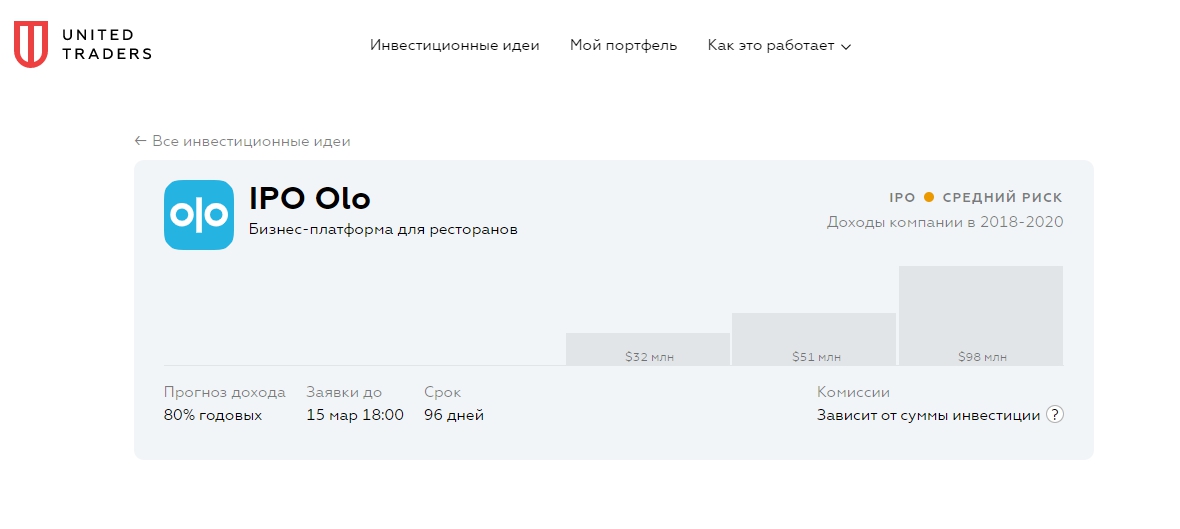Click Прогноз дохода label
1180x529 pixels.
coord(225,393)
